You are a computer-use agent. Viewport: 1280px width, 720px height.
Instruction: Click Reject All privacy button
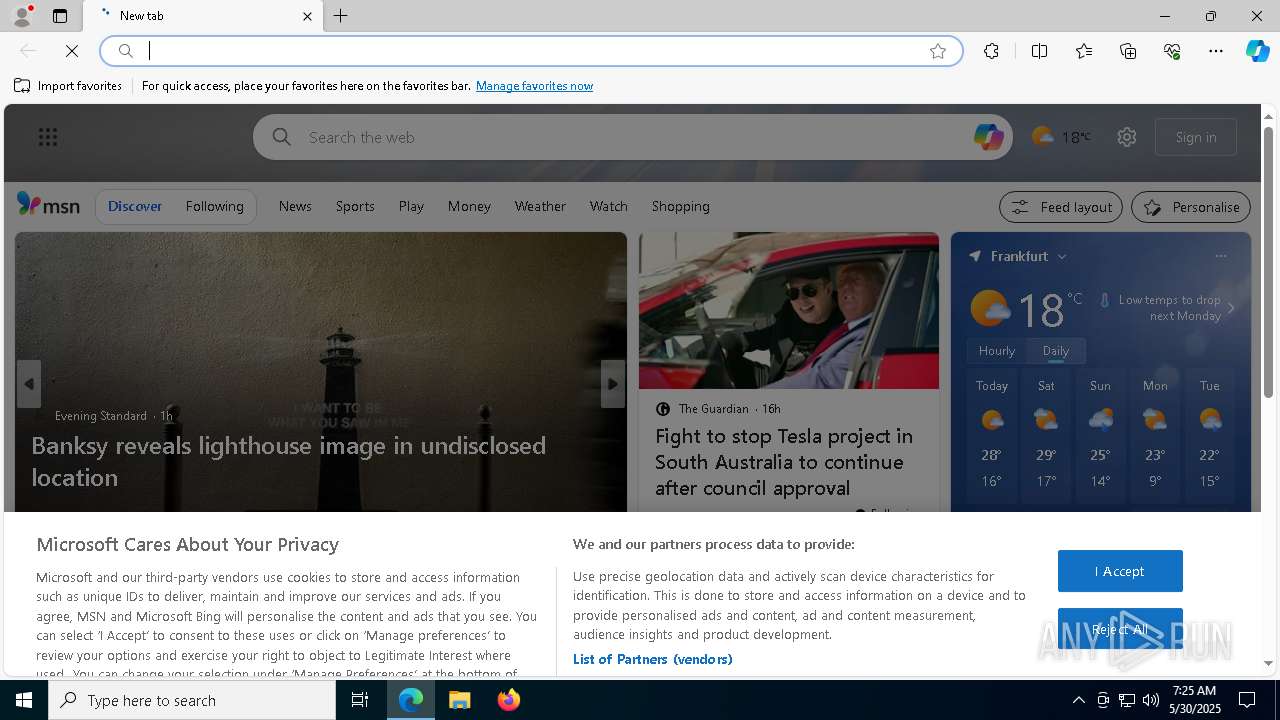[x=1120, y=629]
